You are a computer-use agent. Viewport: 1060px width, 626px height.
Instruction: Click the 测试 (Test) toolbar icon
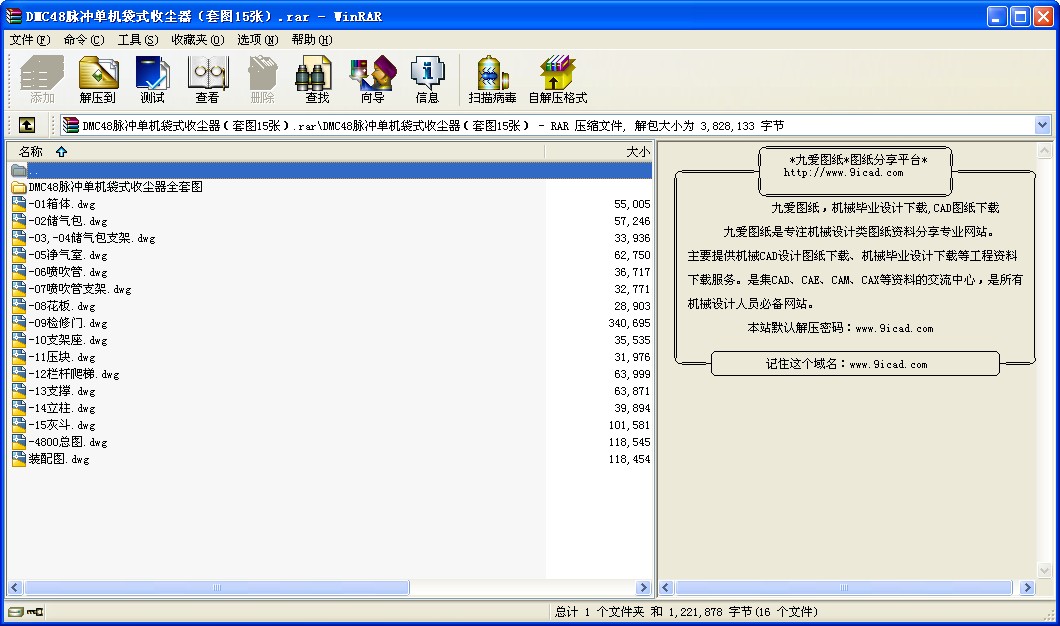(x=152, y=80)
